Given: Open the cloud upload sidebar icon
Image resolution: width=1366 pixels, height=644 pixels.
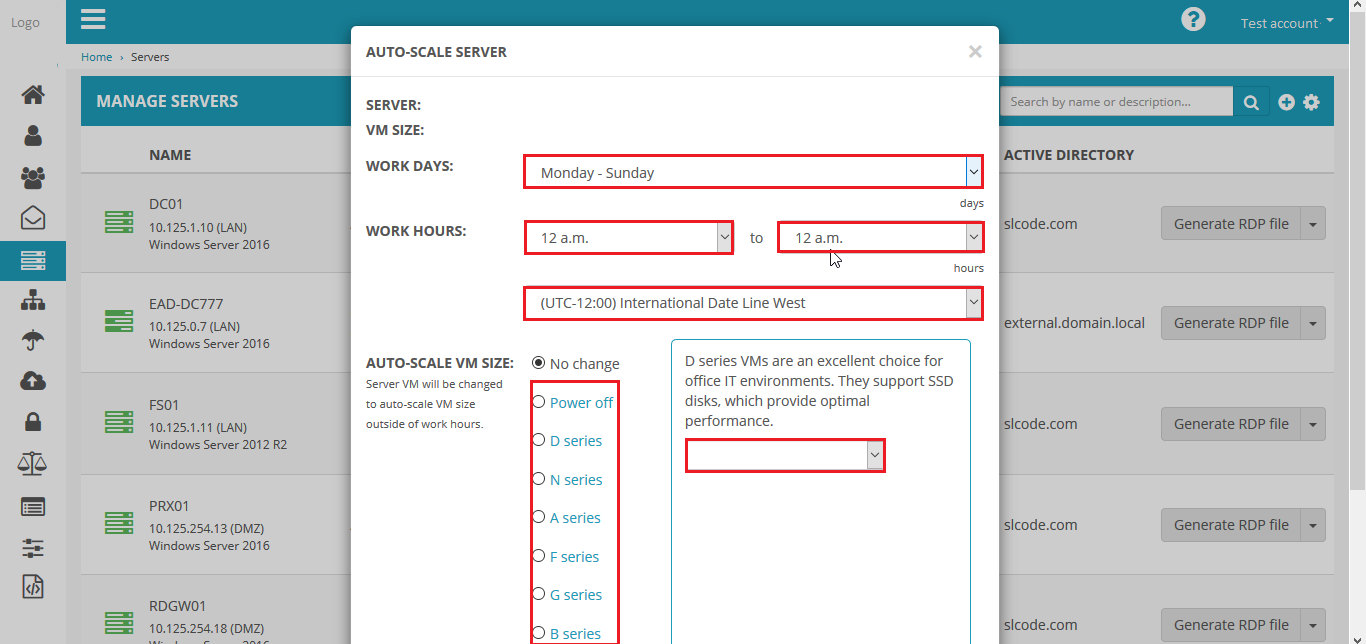Looking at the screenshot, I should (x=33, y=381).
